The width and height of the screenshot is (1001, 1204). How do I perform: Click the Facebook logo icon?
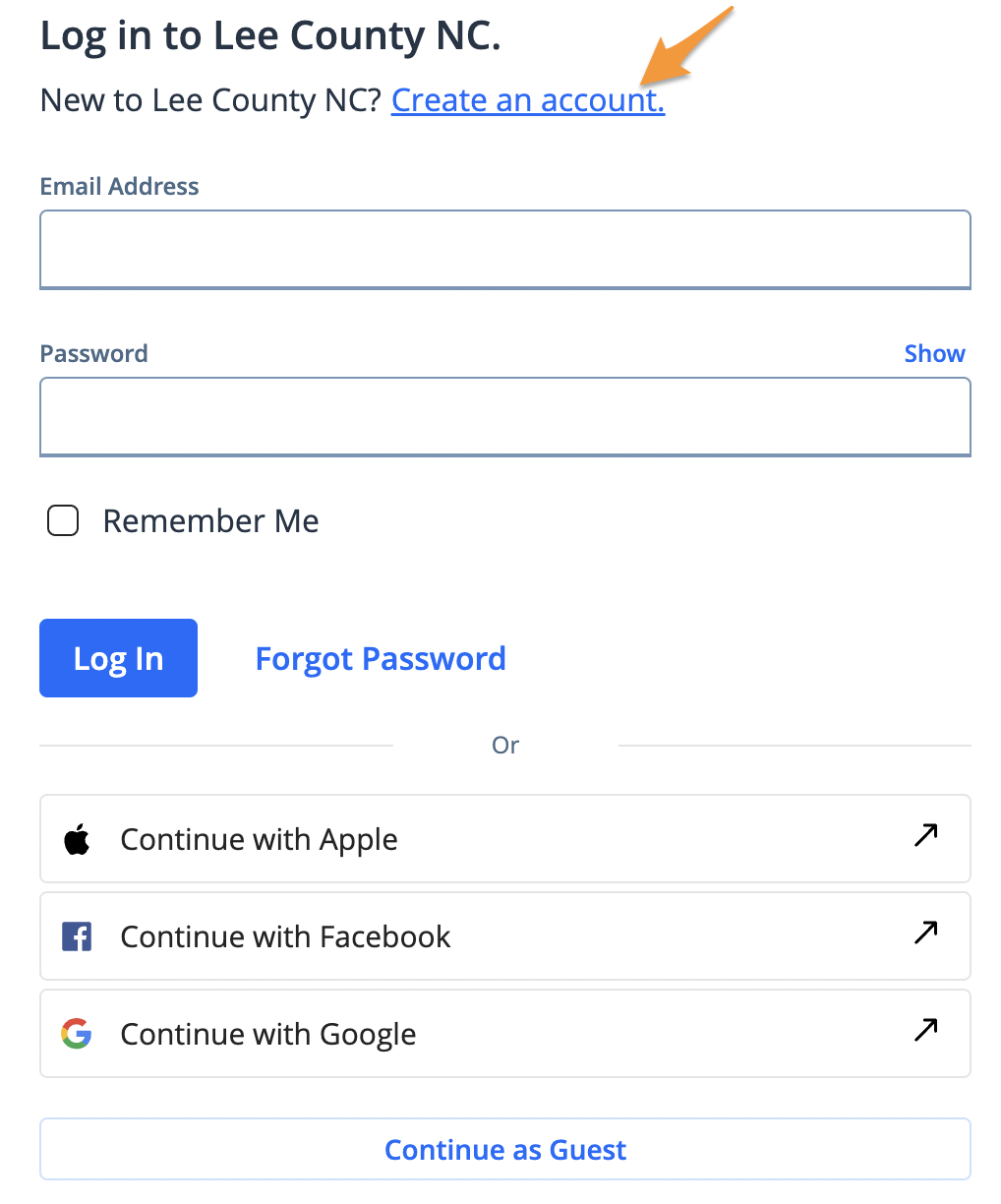[x=77, y=936]
